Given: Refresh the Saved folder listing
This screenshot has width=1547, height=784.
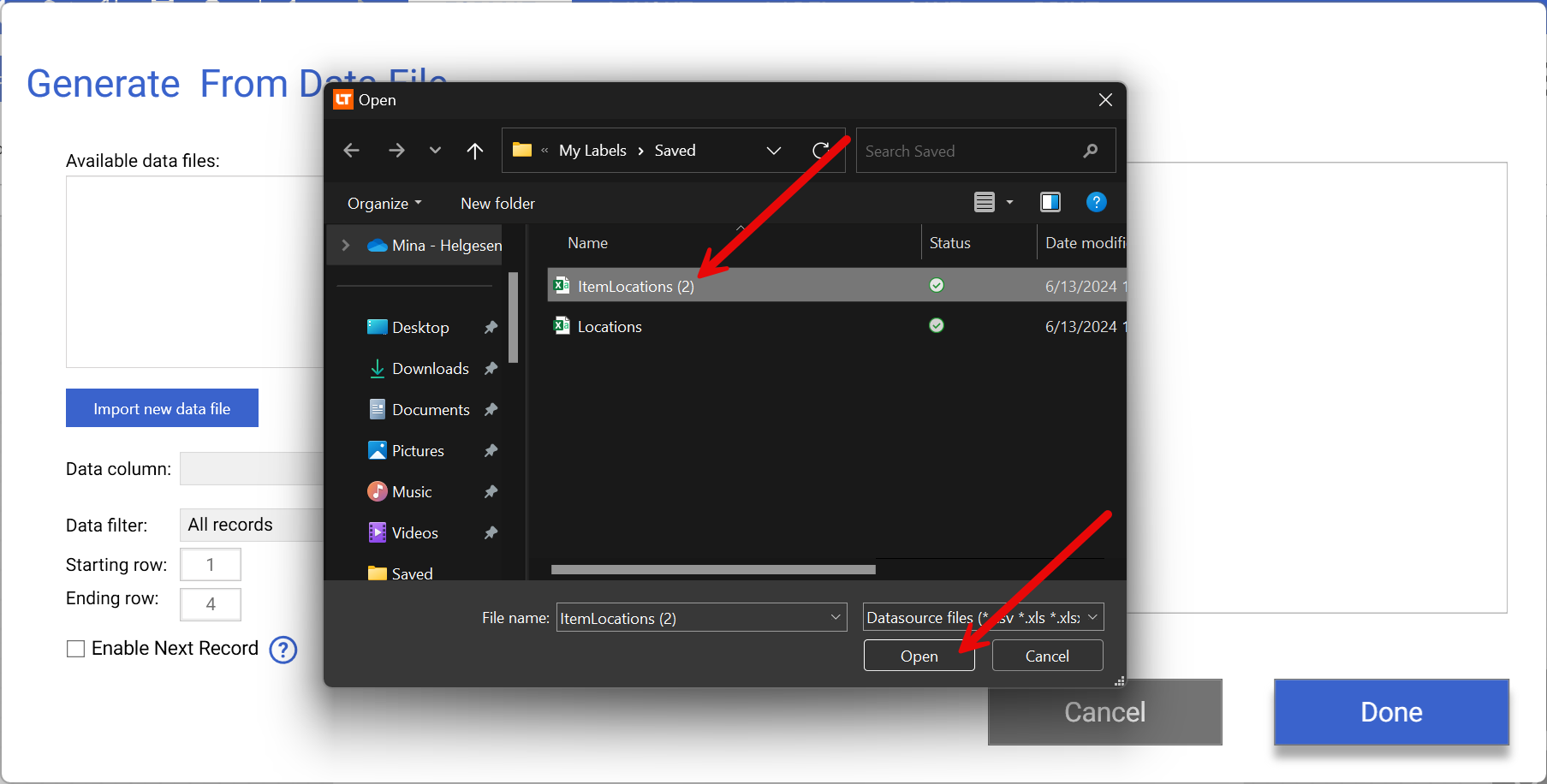Looking at the screenshot, I should (x=820, y=151).
